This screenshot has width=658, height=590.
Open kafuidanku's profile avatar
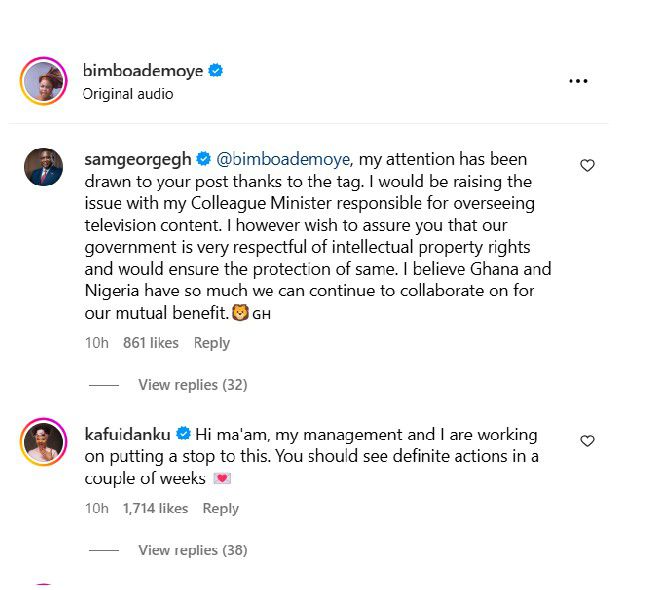[x=44, y=443]
